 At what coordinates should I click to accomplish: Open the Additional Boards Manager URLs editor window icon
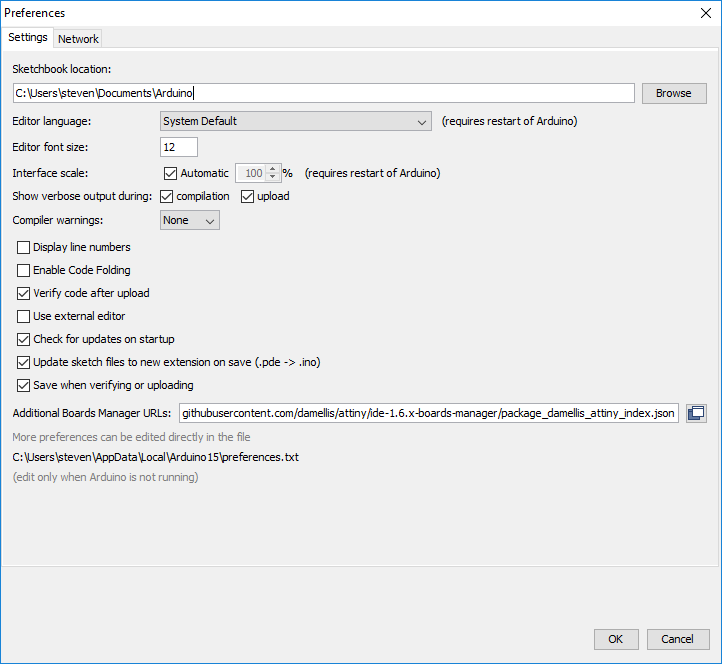(696, 413)
